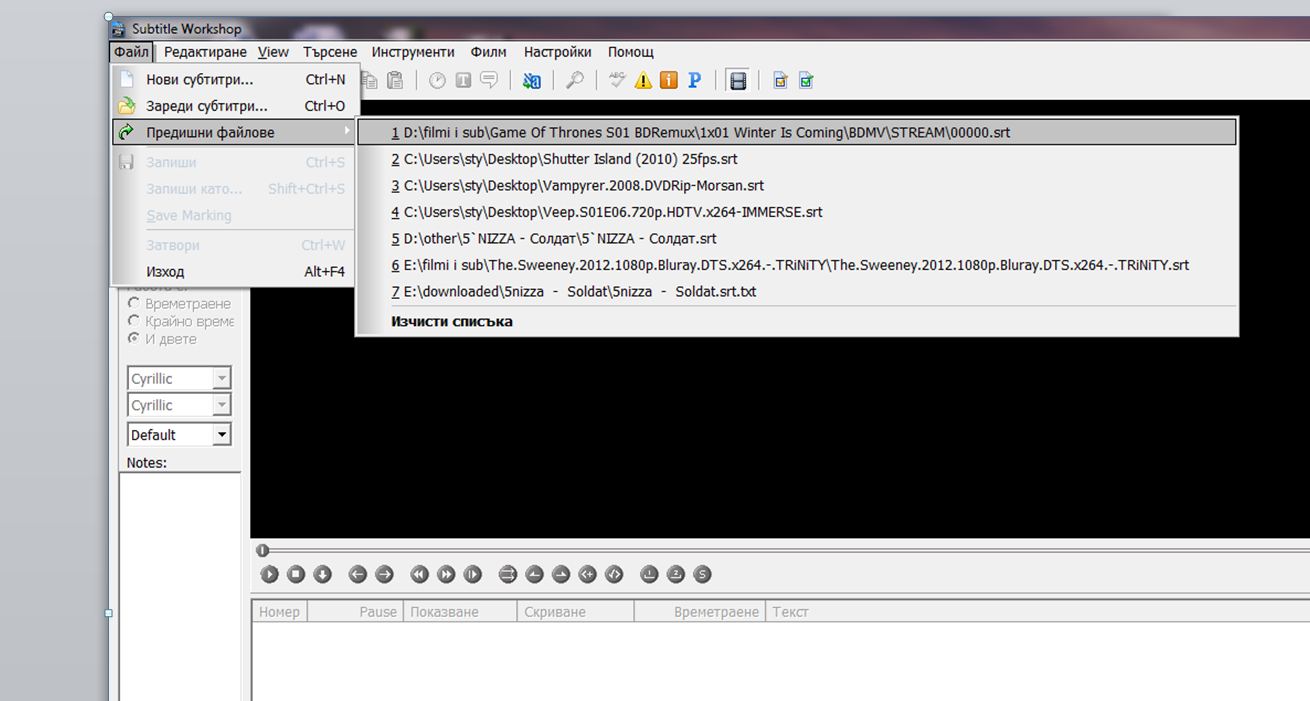This screenshot has width=1310, height=701.
Task: Click the translate icon with letter a
Action: click(x=532, y=81)
